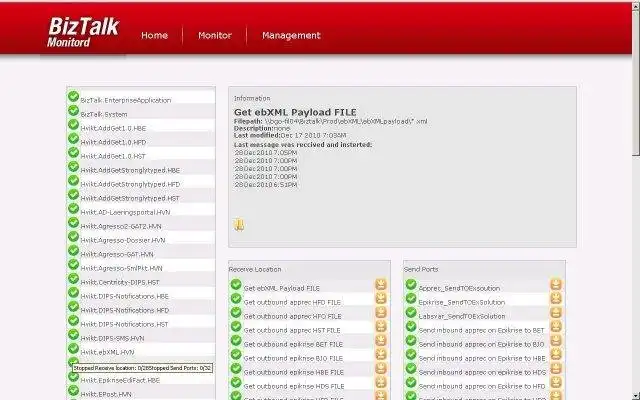Click green status icon for Send inbound apprec to BJO
Screen dimensions: 640x400
411,340
